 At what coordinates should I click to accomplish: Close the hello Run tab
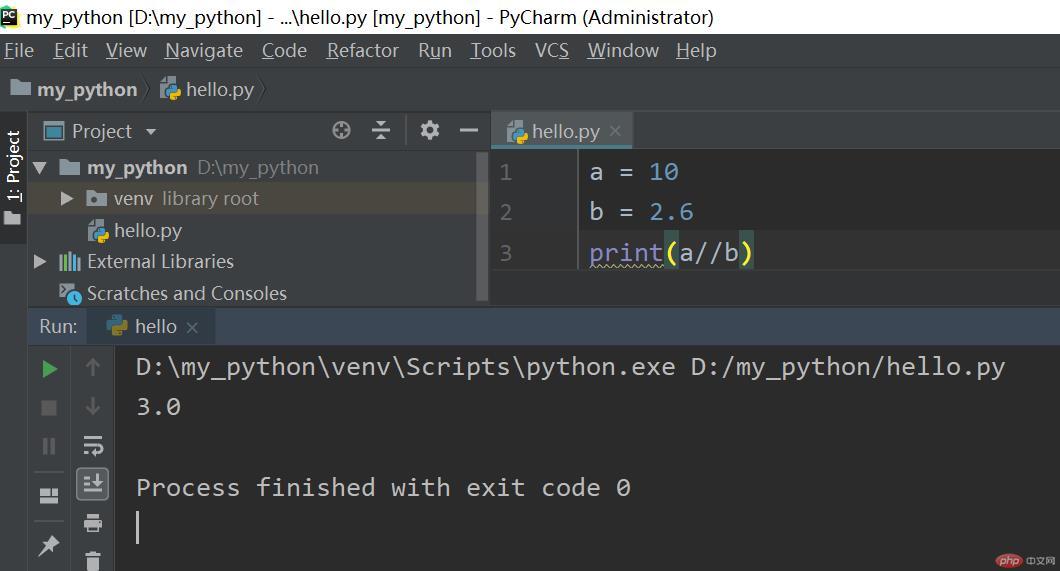[x=192, y=327]
